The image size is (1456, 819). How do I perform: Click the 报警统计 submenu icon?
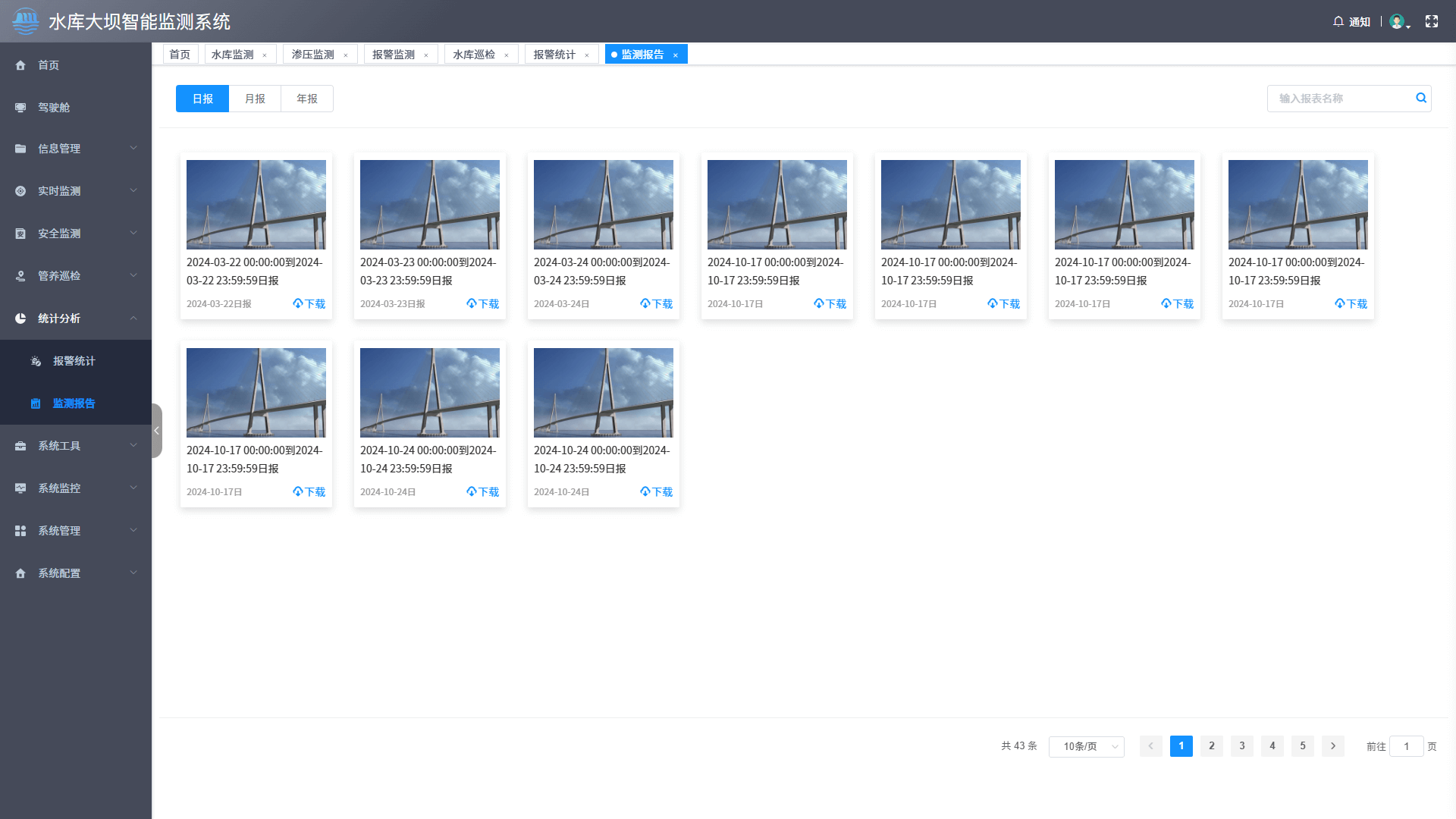pyautogui.click(x=36, y=361)
